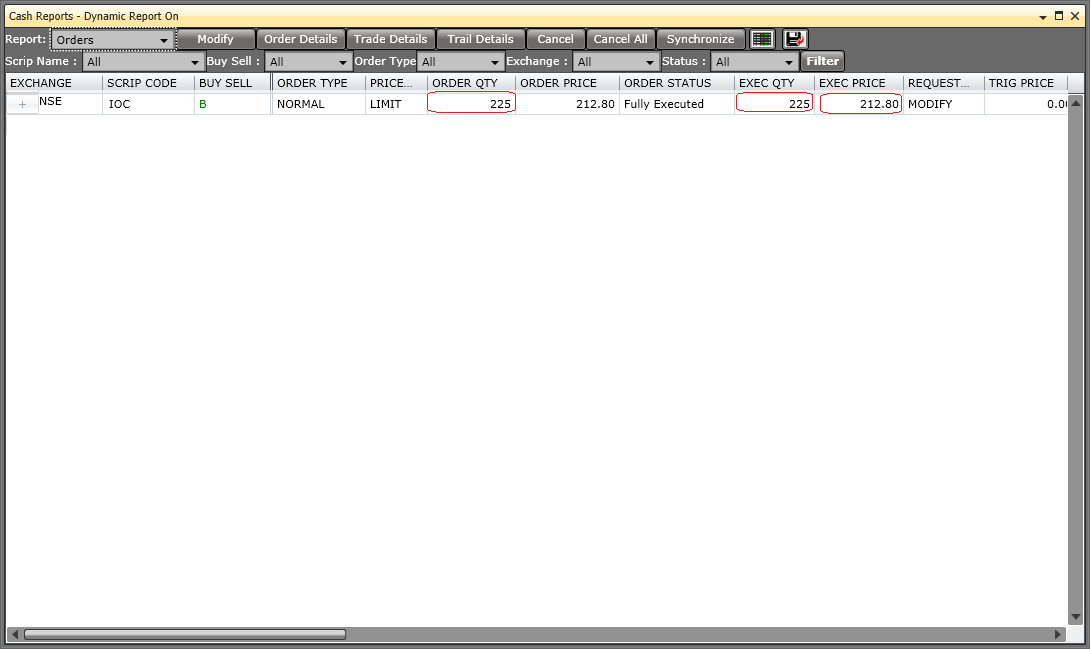The height and width of the screenshot is (649, 1090).
Task: Sort by the EXCHANGE column header
Action: point(54,83)
